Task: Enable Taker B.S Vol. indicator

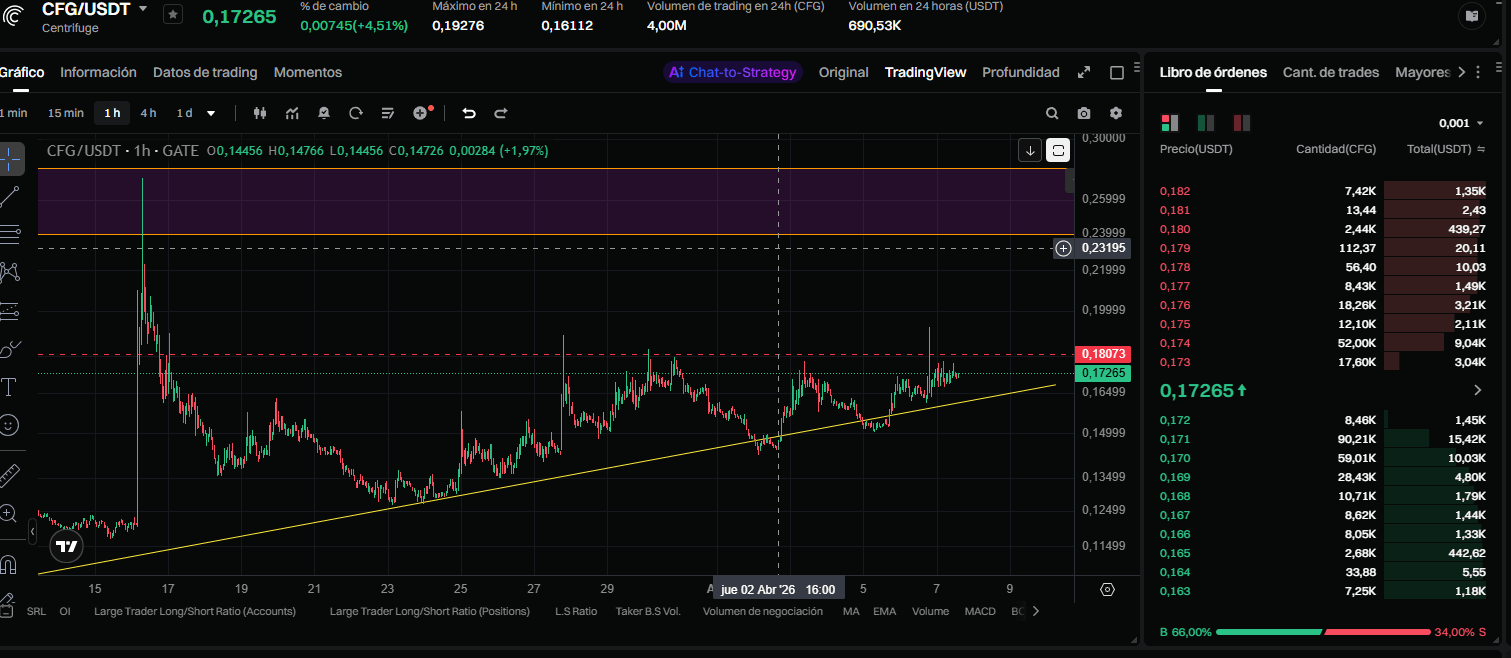Action: click(x=648, y=611)
